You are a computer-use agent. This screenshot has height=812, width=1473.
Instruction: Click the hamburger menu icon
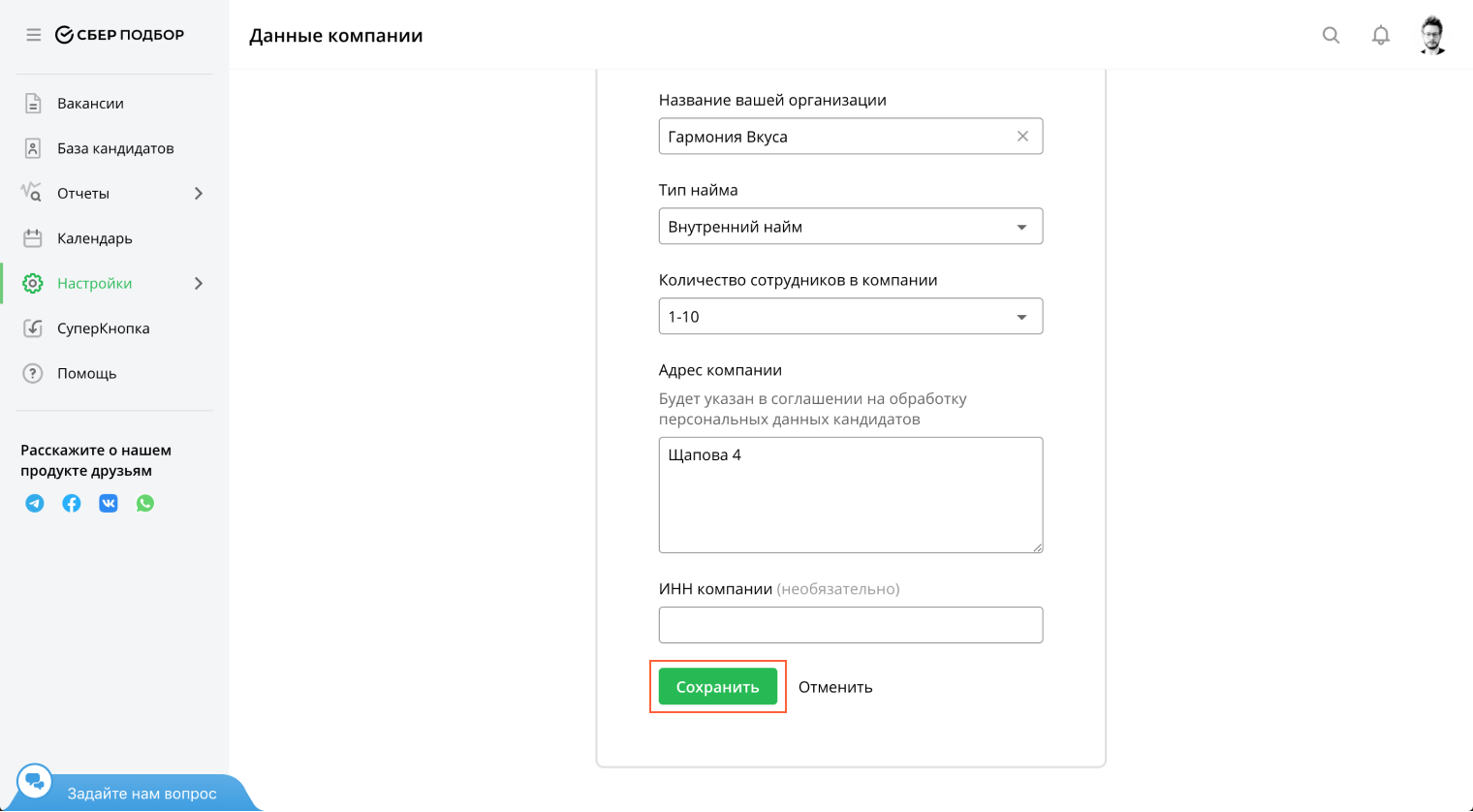point(34,35)
